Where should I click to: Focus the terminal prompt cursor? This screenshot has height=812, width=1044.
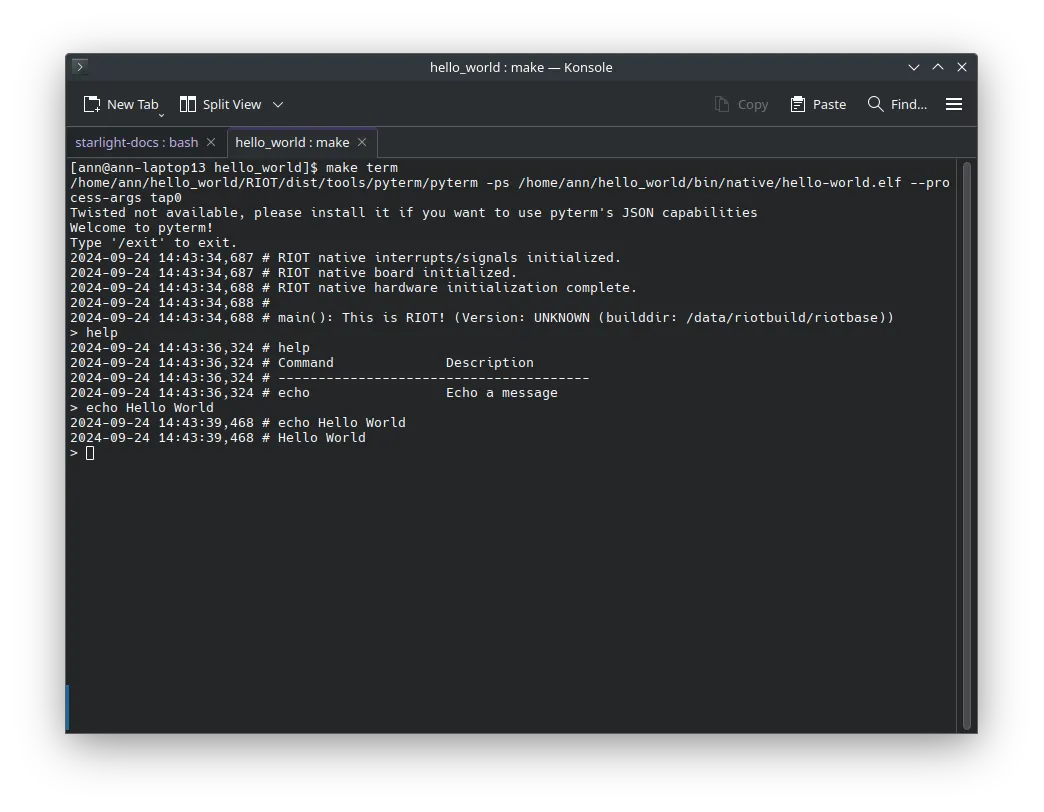click(90, 453)
